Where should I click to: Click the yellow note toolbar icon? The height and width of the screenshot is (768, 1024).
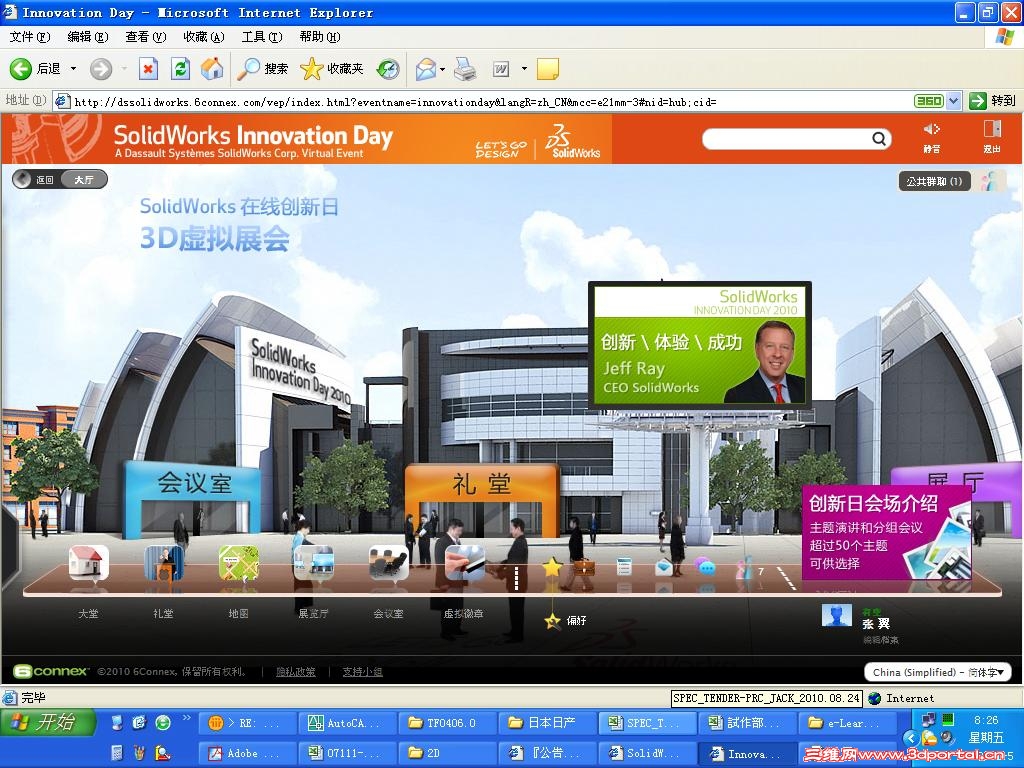[x=547, y=69]
